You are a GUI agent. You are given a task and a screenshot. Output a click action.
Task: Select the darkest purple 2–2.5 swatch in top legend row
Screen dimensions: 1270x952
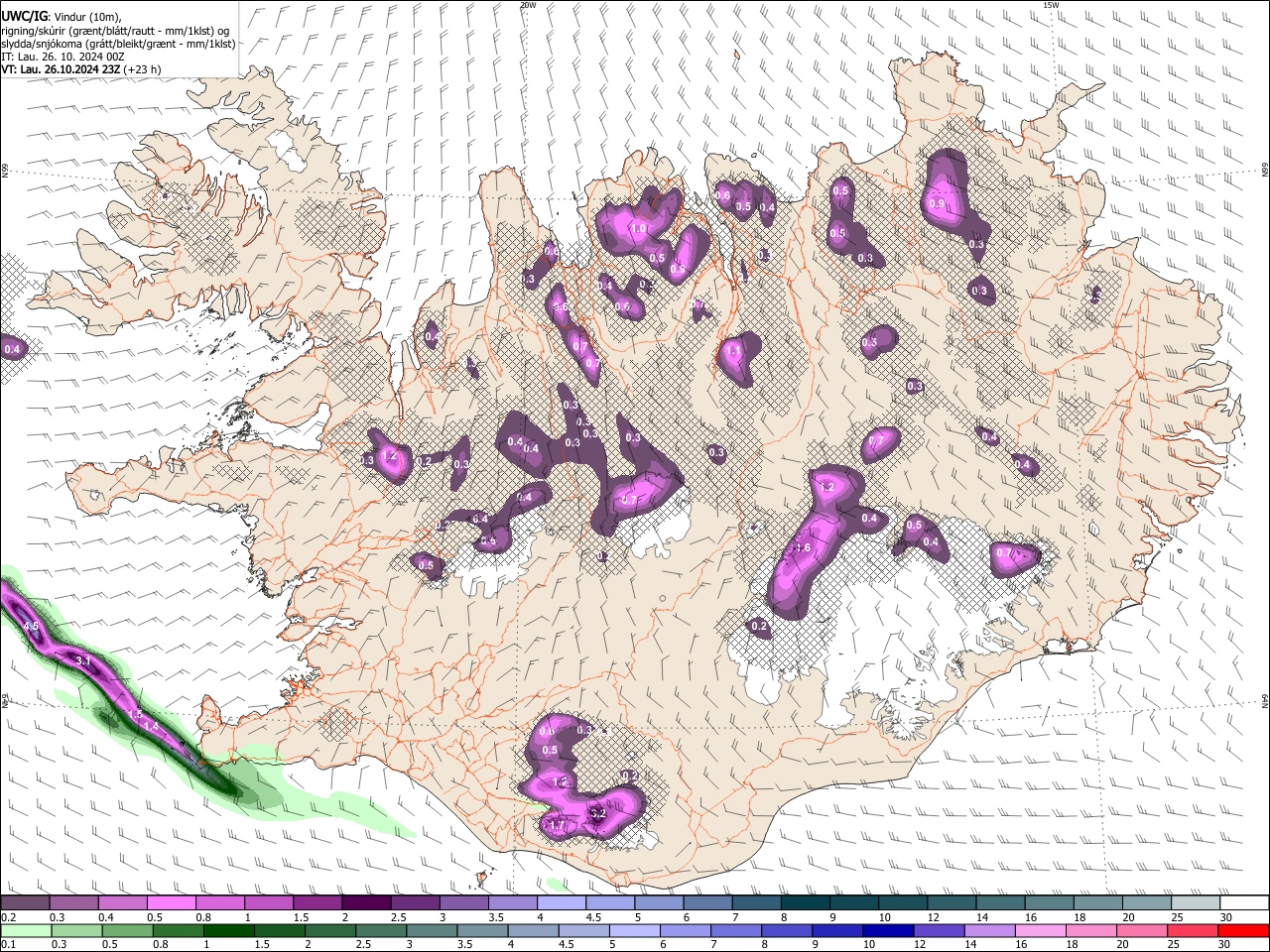click(366, 903)
